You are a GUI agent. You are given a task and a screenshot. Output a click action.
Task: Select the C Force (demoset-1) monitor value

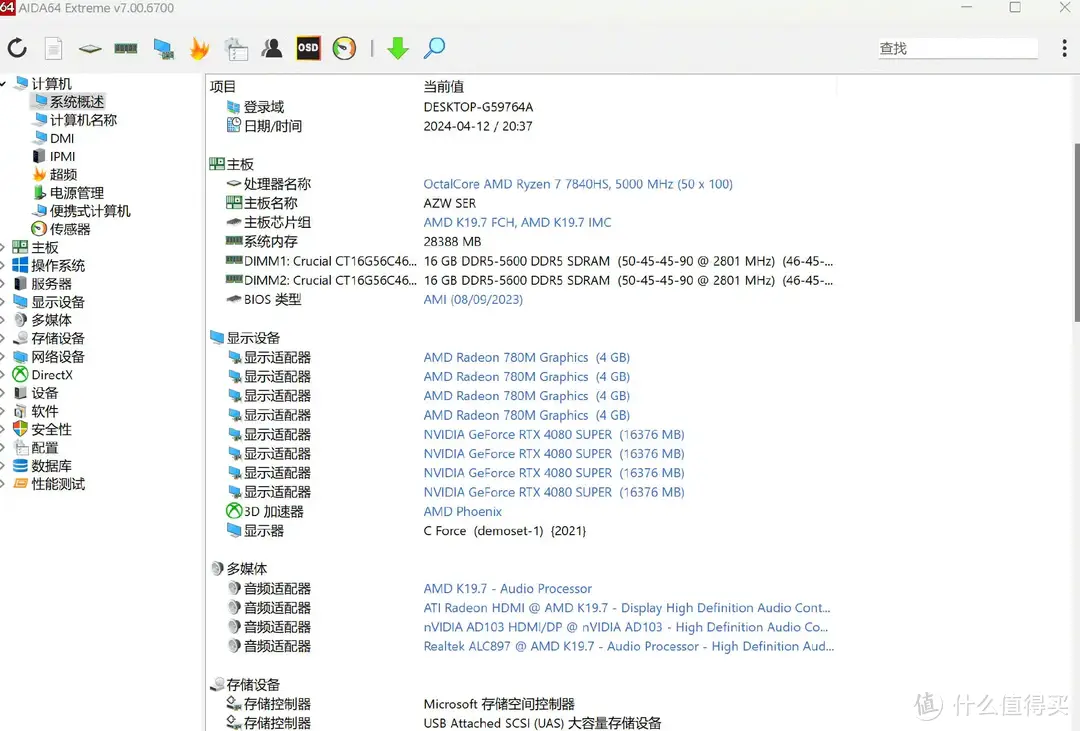tap(505, 531)
